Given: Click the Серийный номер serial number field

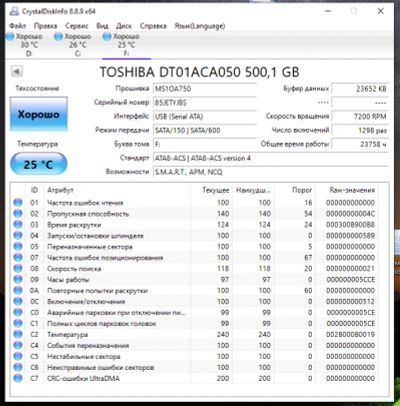Looking at the screenshot, I should [205, 103].
